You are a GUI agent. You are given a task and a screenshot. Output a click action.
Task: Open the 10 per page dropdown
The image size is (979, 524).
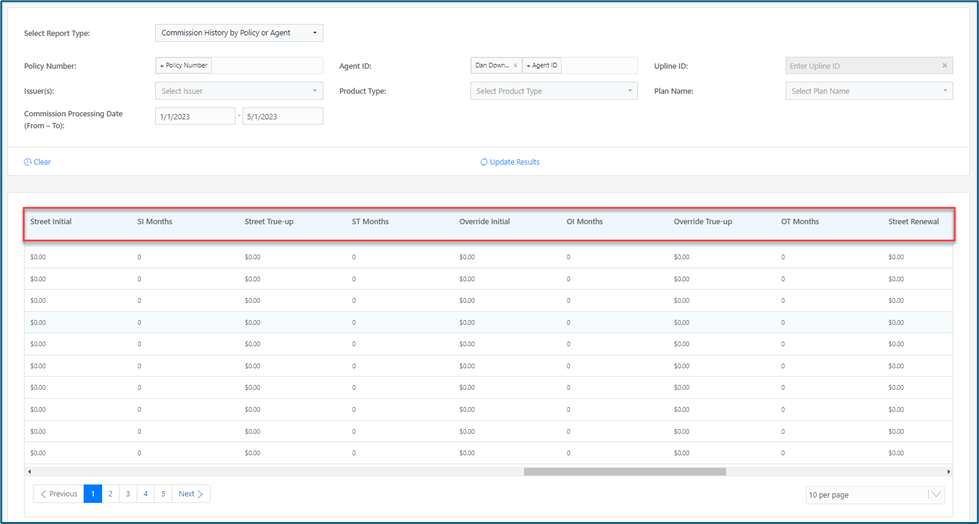pyautogui.click(x=875, y=495)
